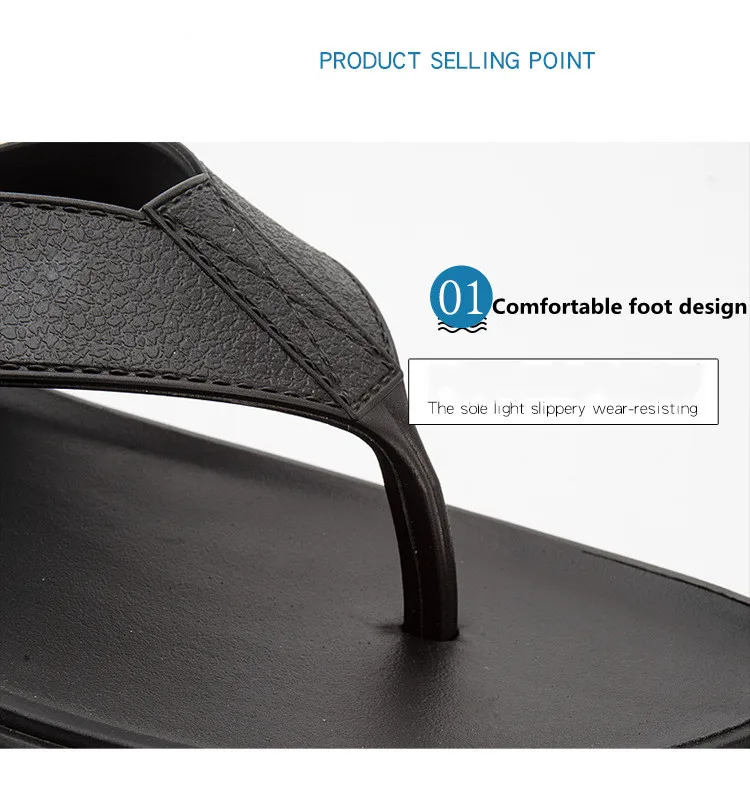This screenshot has width=750, height=795.
Task: Click the word Comfortable in the title
Action: 557,307
